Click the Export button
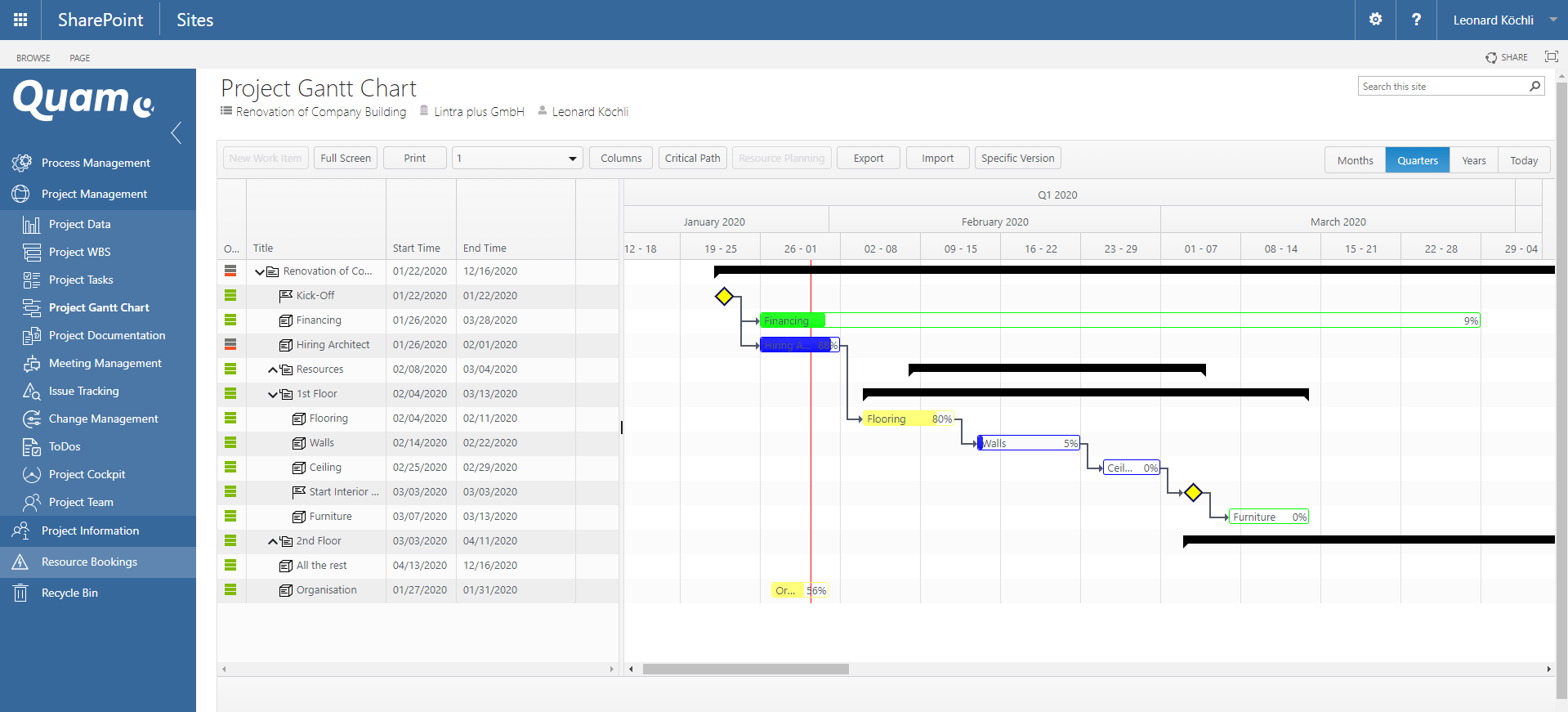This screenshot has height=712, width=1568. 868,158
